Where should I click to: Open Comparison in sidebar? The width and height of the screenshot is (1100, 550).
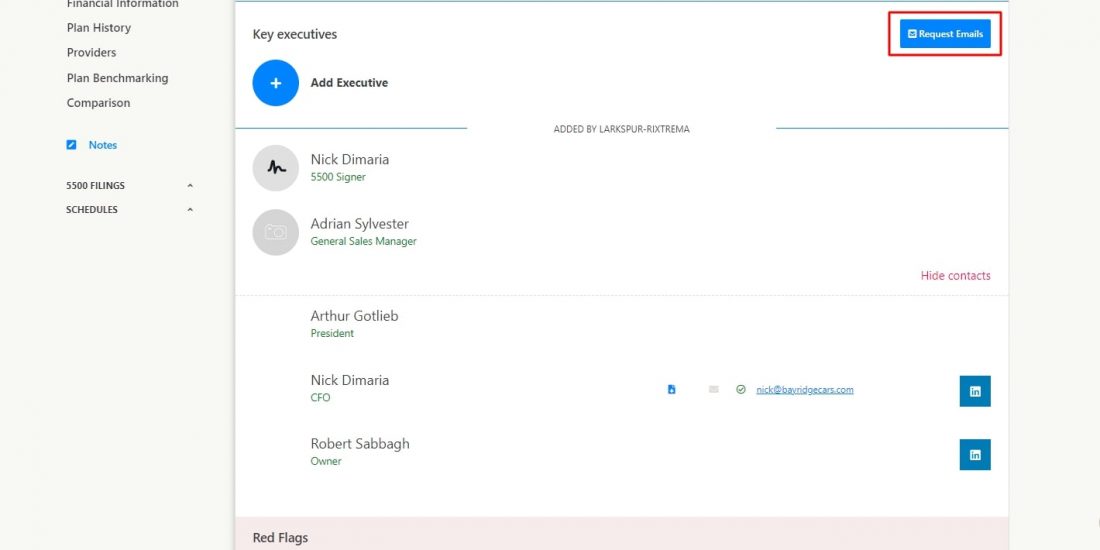[98, 103]
